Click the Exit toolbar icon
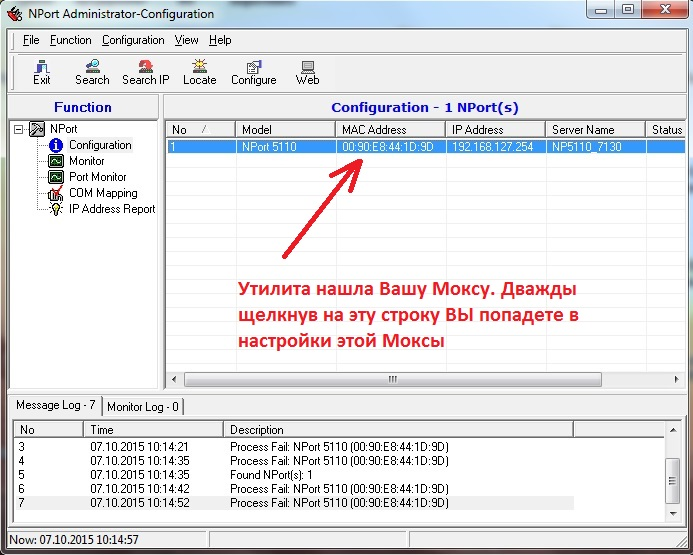The image size is (693, 555). click(42, 72)
